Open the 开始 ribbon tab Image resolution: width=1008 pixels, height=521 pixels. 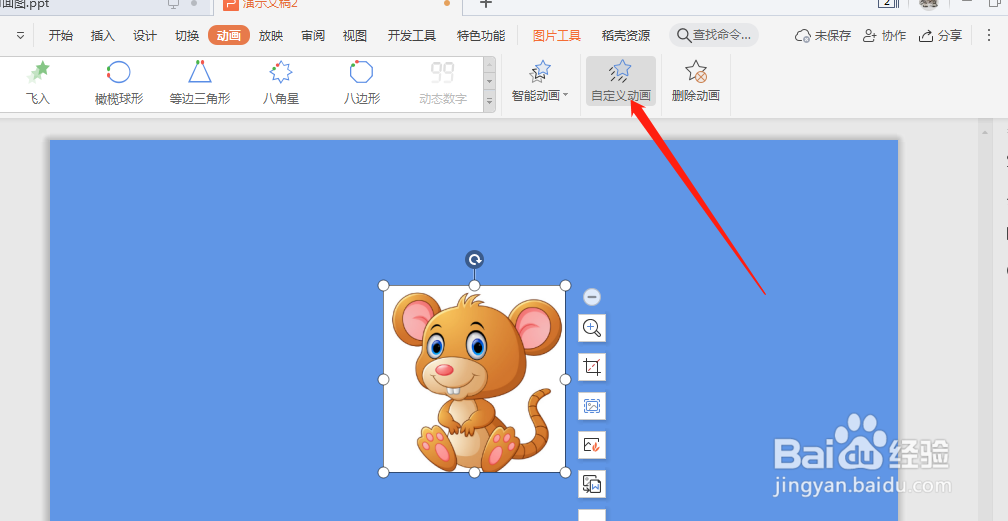pyautogui.click(x=60, y=35)
